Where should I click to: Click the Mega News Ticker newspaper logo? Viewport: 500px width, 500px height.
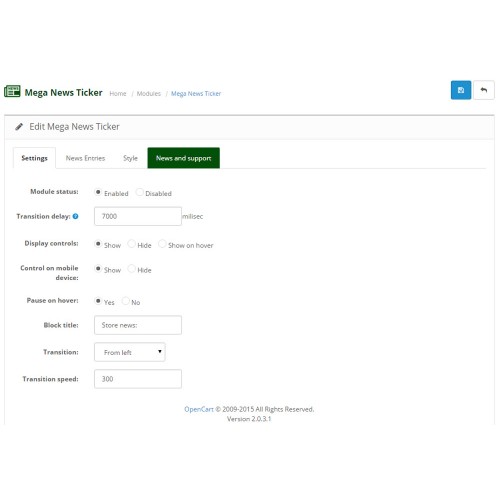(x=12, y=91)
